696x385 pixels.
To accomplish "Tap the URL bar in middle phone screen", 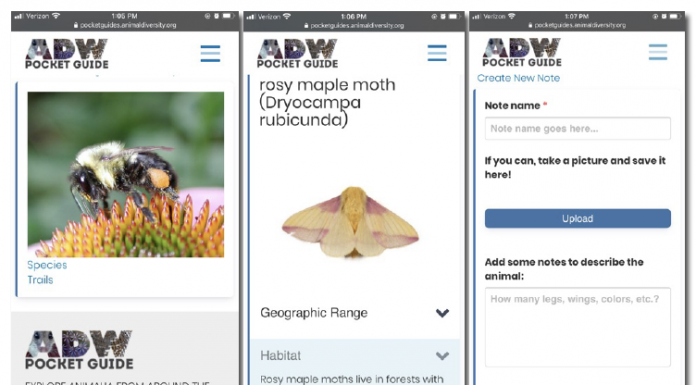I will (354, 26).
